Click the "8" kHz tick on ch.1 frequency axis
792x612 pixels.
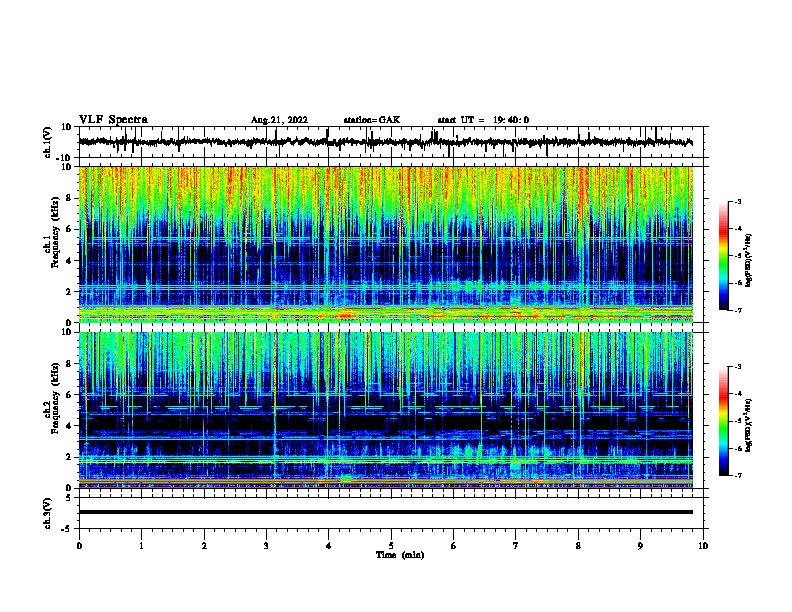click(x=70, y=198)
